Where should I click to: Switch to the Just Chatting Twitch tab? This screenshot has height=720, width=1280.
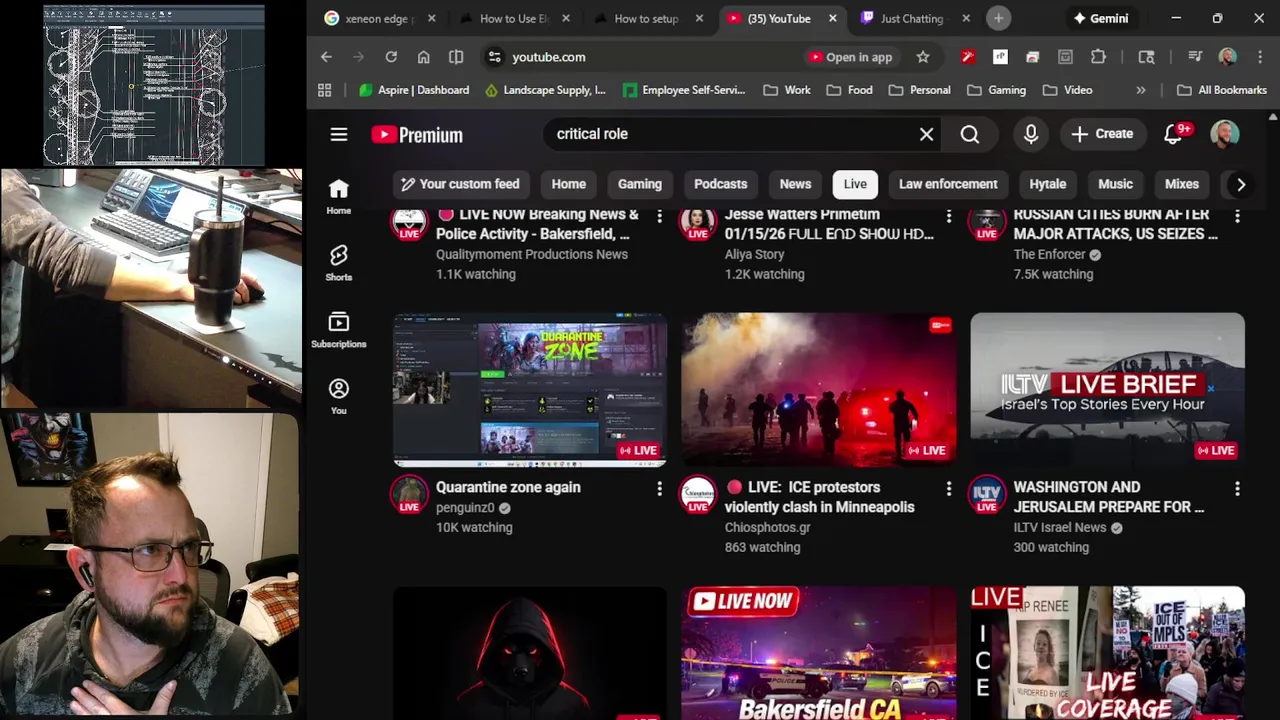(915, 18)
